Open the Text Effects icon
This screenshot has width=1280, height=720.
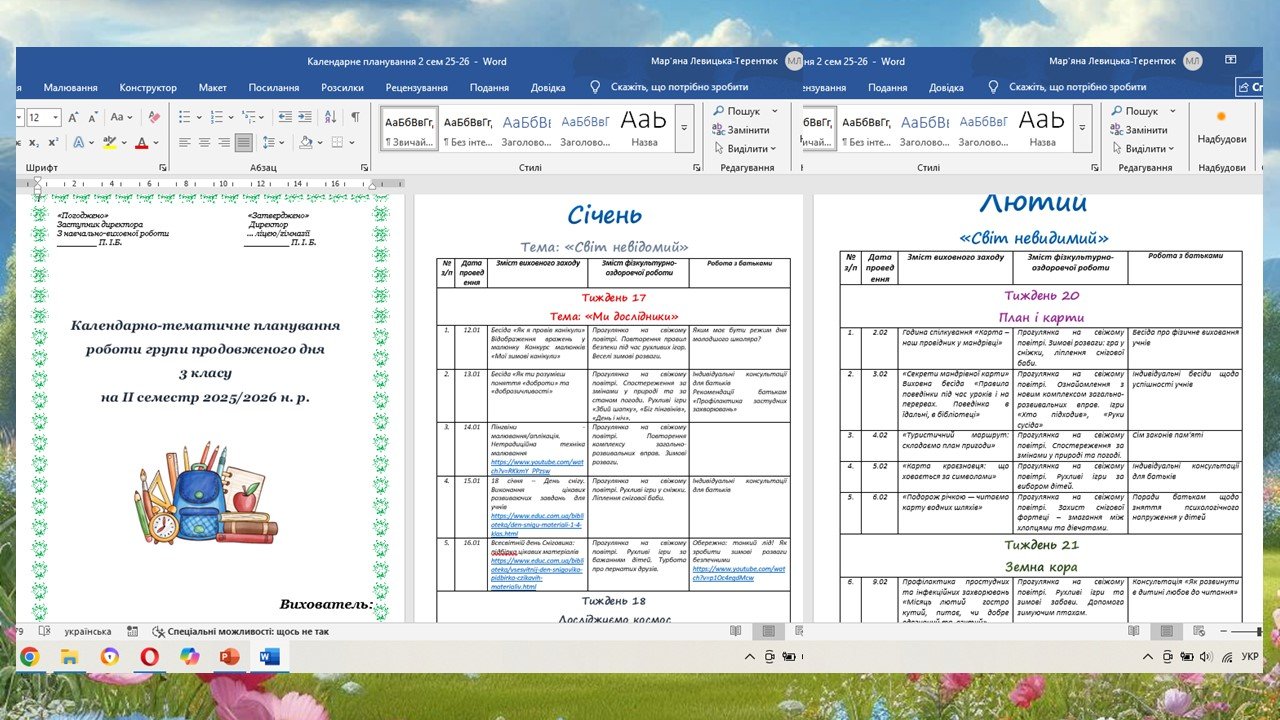point(80,143)
